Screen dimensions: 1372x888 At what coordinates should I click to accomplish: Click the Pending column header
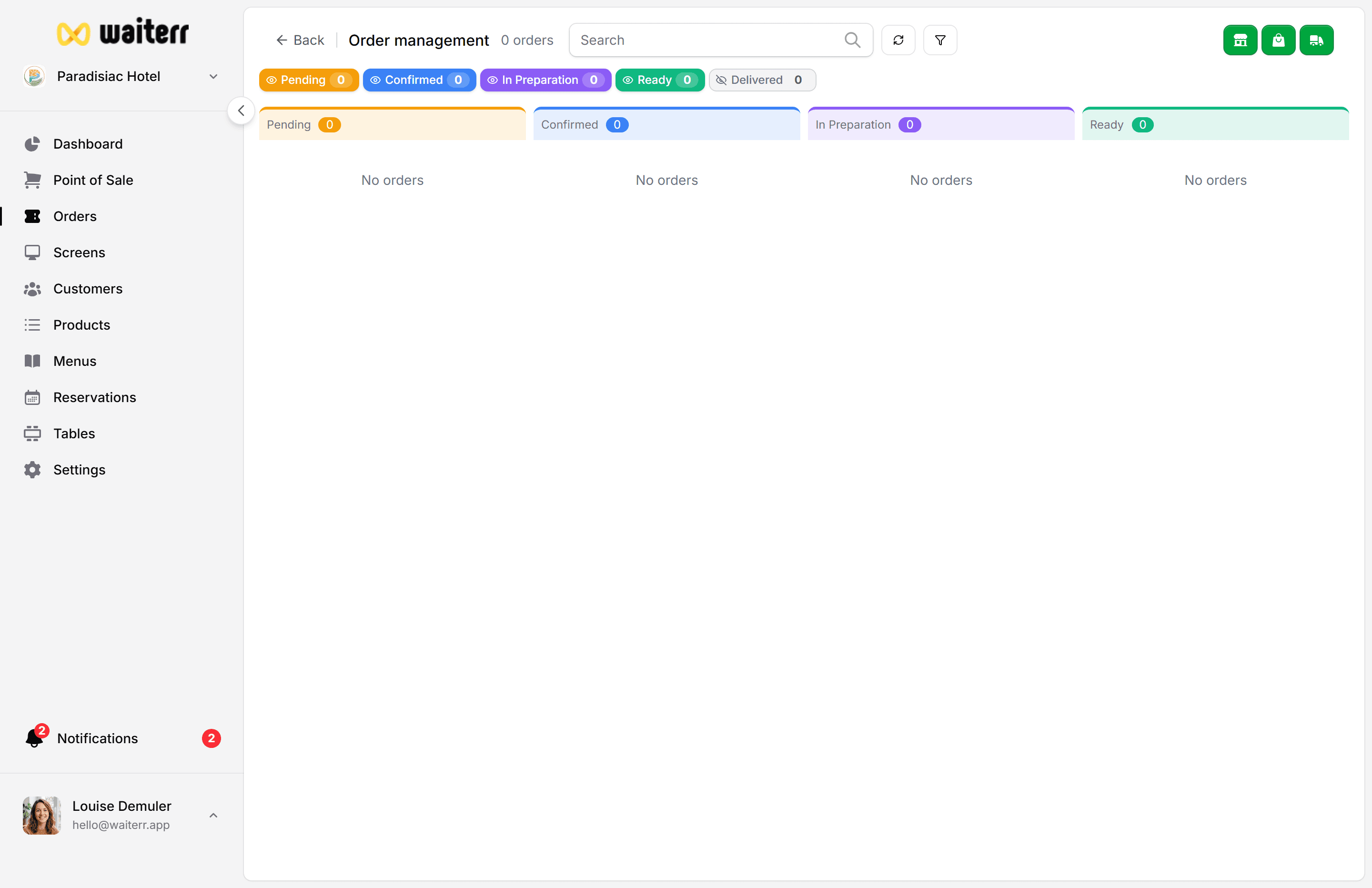click(x=392, y=124)
